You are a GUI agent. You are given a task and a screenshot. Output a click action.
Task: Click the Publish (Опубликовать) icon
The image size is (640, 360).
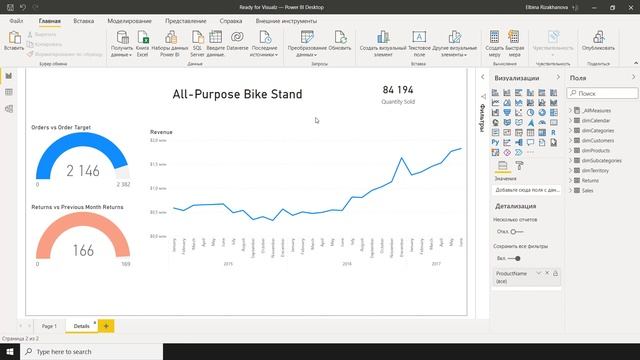pos(598,38)
